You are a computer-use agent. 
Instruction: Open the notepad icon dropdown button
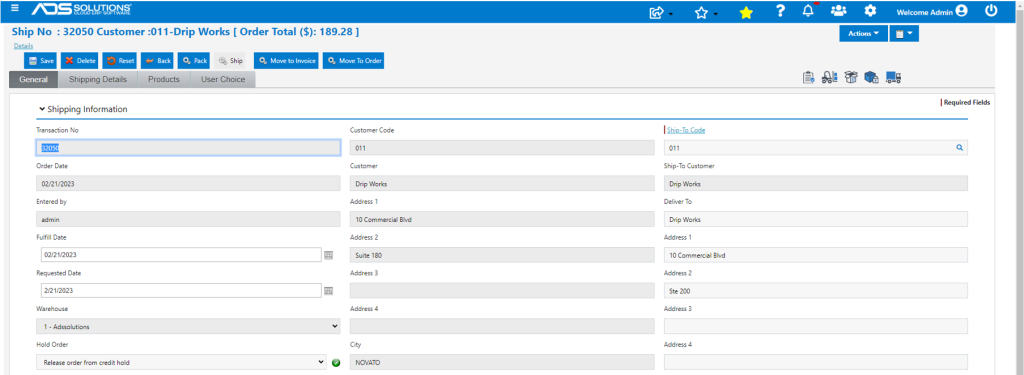coord(904,33)
